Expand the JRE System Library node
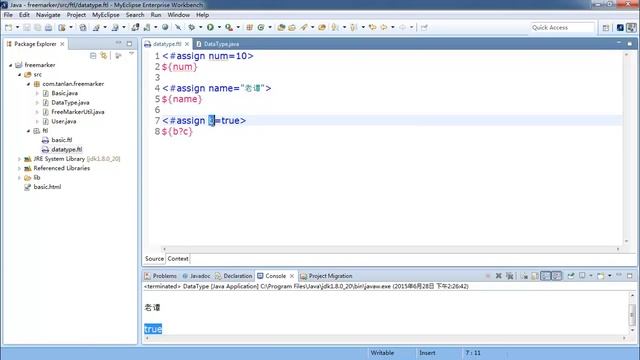This screenshot has width=640, height=360. click(19, 159)
